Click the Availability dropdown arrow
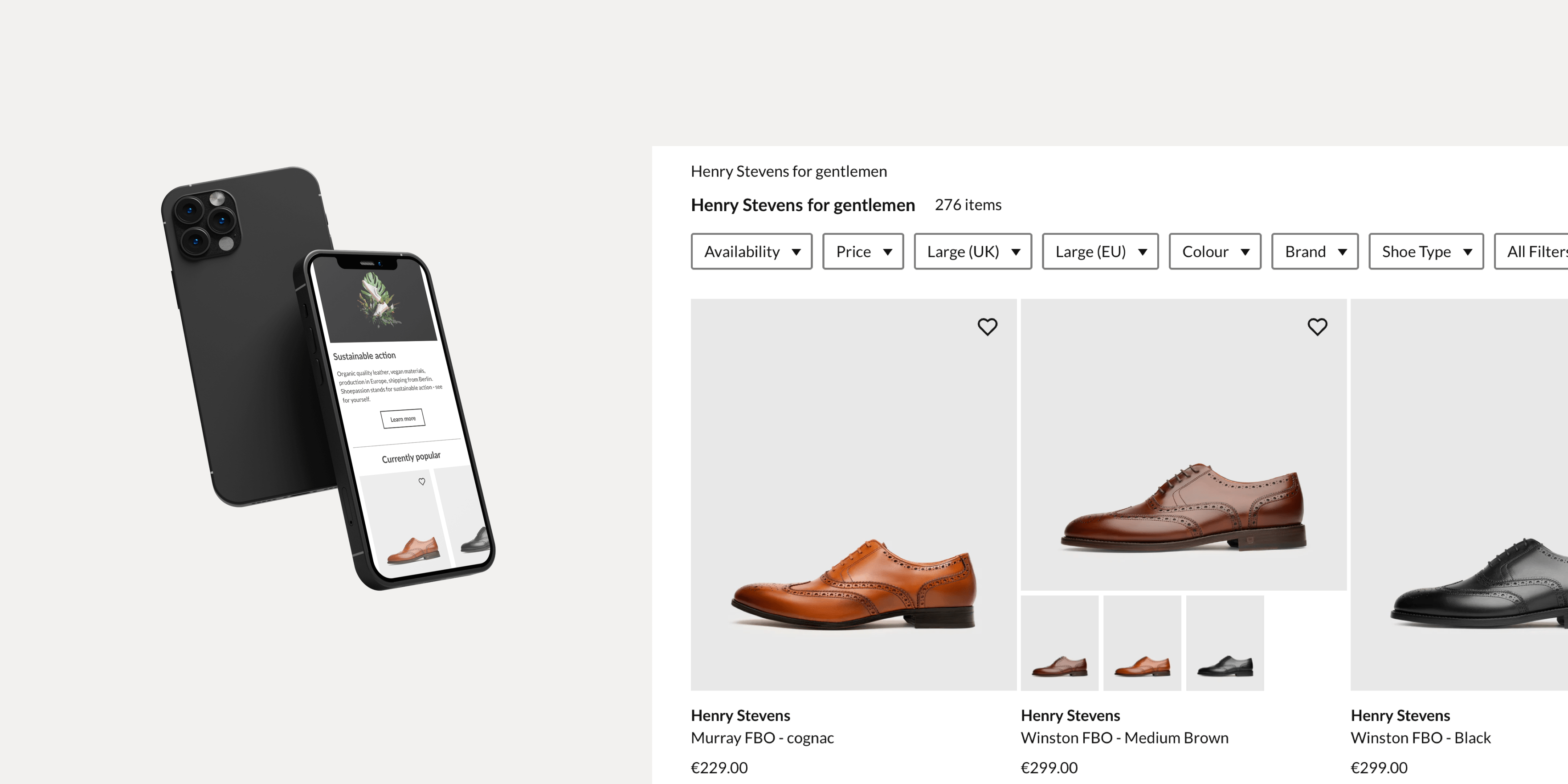 [796, 252]
